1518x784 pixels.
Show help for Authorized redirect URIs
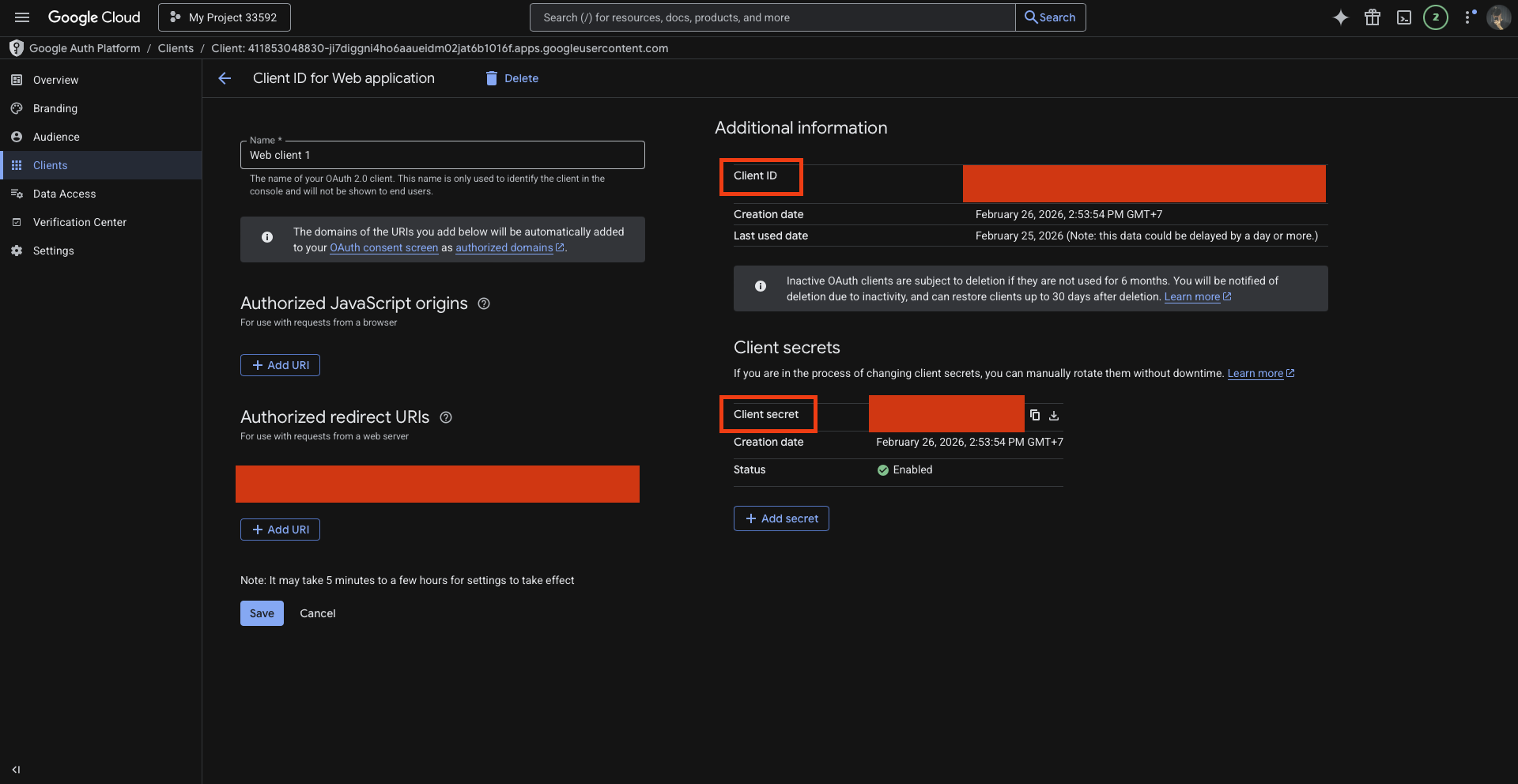tap(446, 417)
